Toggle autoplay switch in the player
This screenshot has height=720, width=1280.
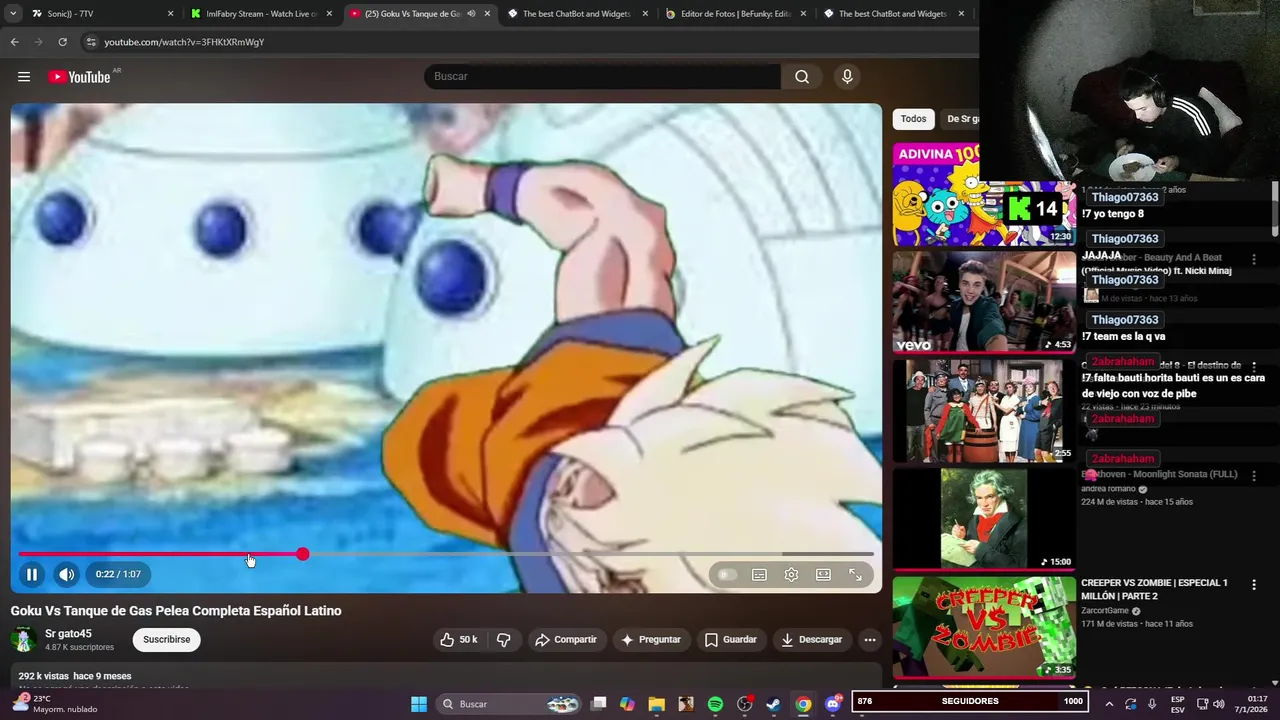pos(727,575)
